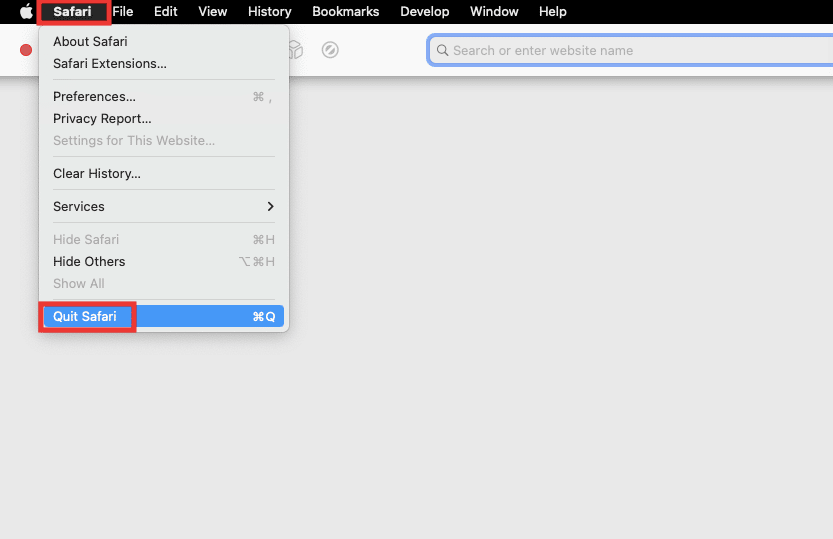Expand the Services submenu
Screen dimensions: 833x539
[164, 207]
